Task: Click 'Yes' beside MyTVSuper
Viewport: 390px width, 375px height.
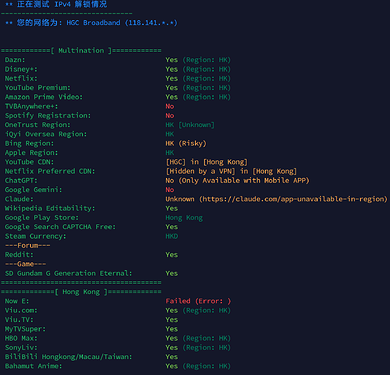Action: [x=172, y=329]
